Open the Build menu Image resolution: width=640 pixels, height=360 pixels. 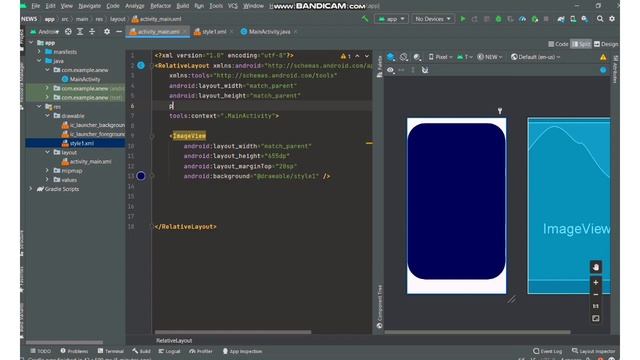(x=182, y=6)
